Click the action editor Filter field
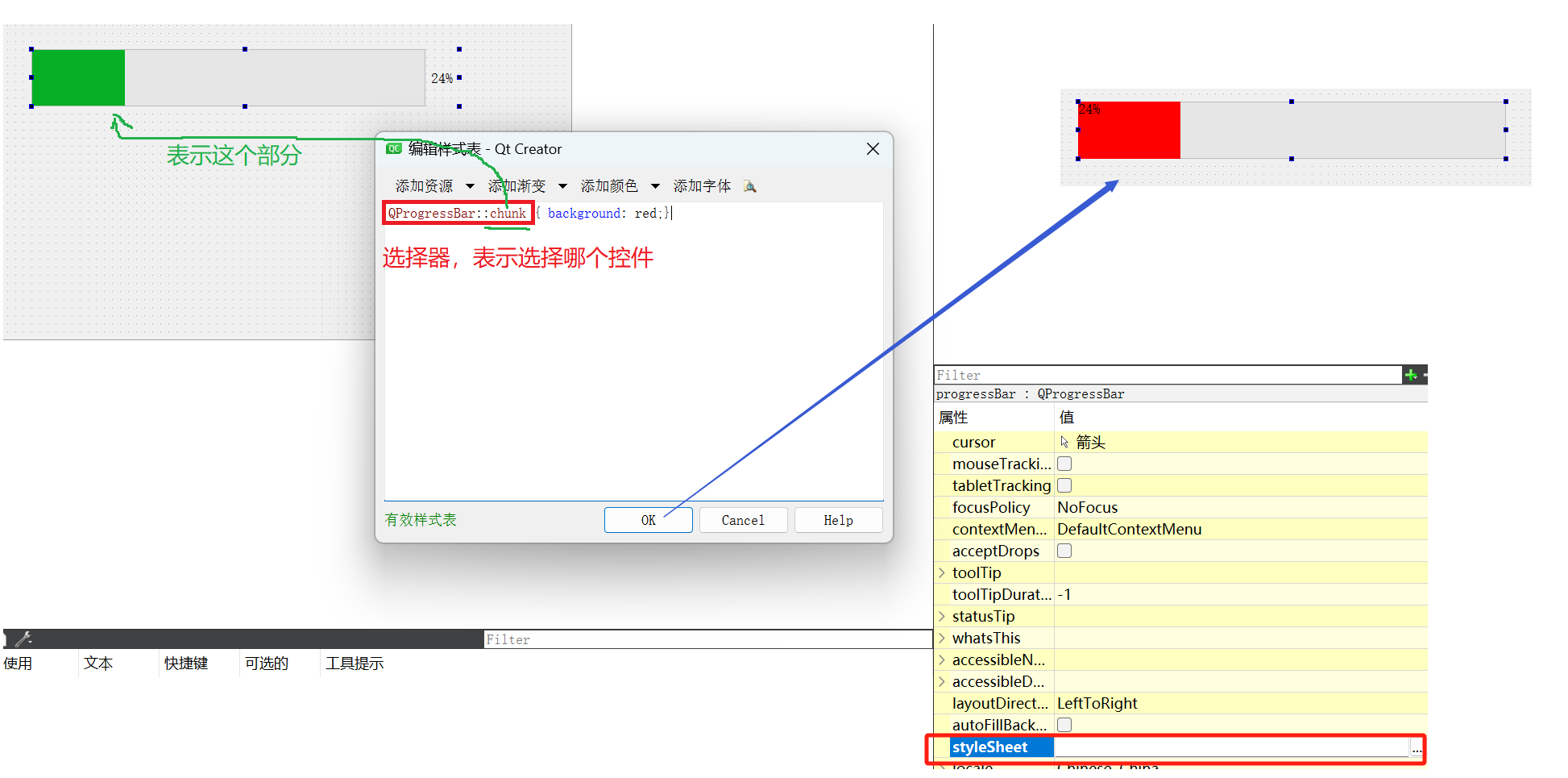The width and height of the screenshot is (1568, 778). (707, 639)
